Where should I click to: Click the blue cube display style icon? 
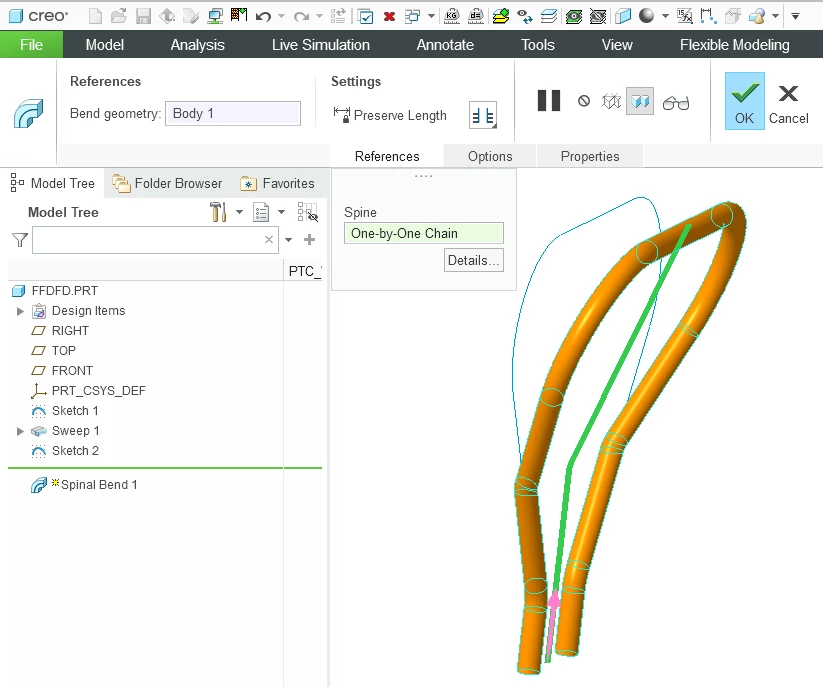click(x=622, y=16)
